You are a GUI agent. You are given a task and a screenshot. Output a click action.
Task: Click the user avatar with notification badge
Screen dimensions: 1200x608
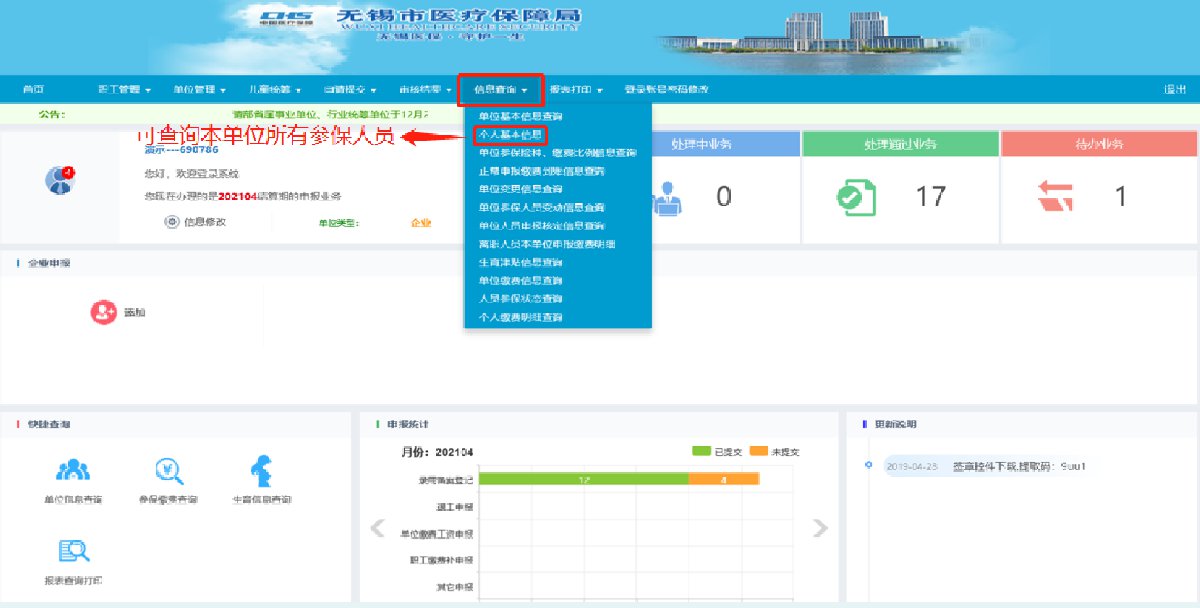click(x=59, y=180)
